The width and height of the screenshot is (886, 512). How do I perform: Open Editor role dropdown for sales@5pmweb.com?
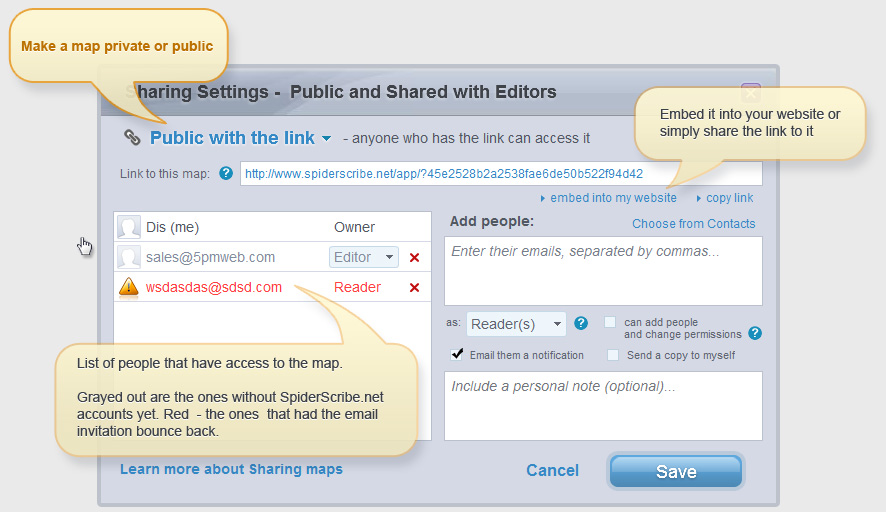(364, 258)
